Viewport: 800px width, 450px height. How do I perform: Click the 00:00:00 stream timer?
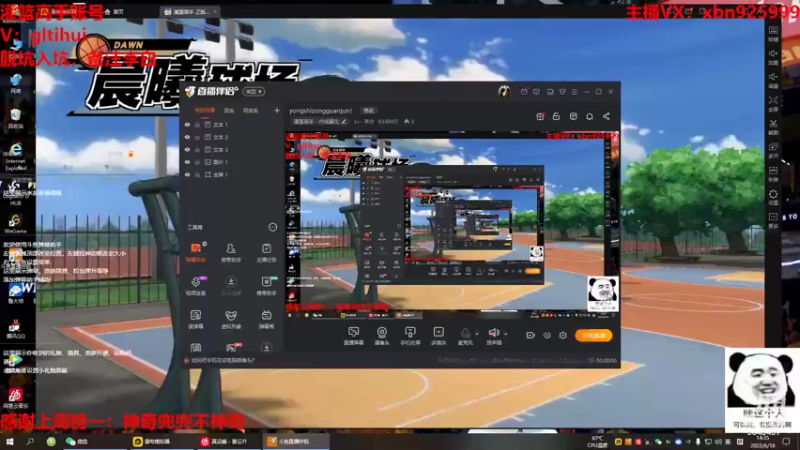point(606,360)
